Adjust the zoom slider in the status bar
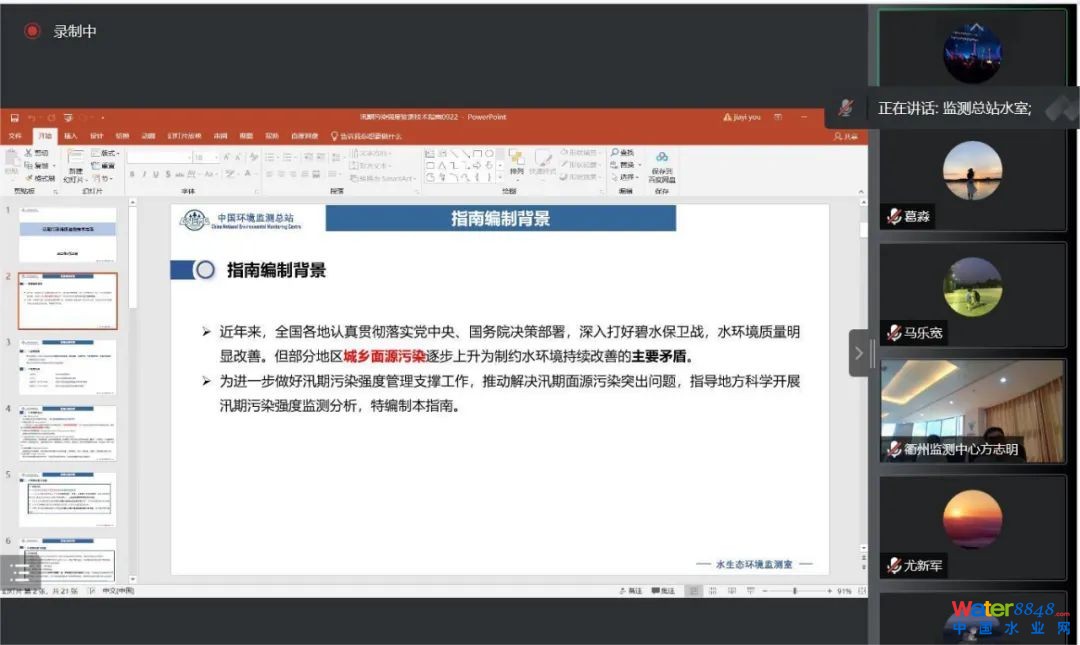 click(x=794, y=591)
